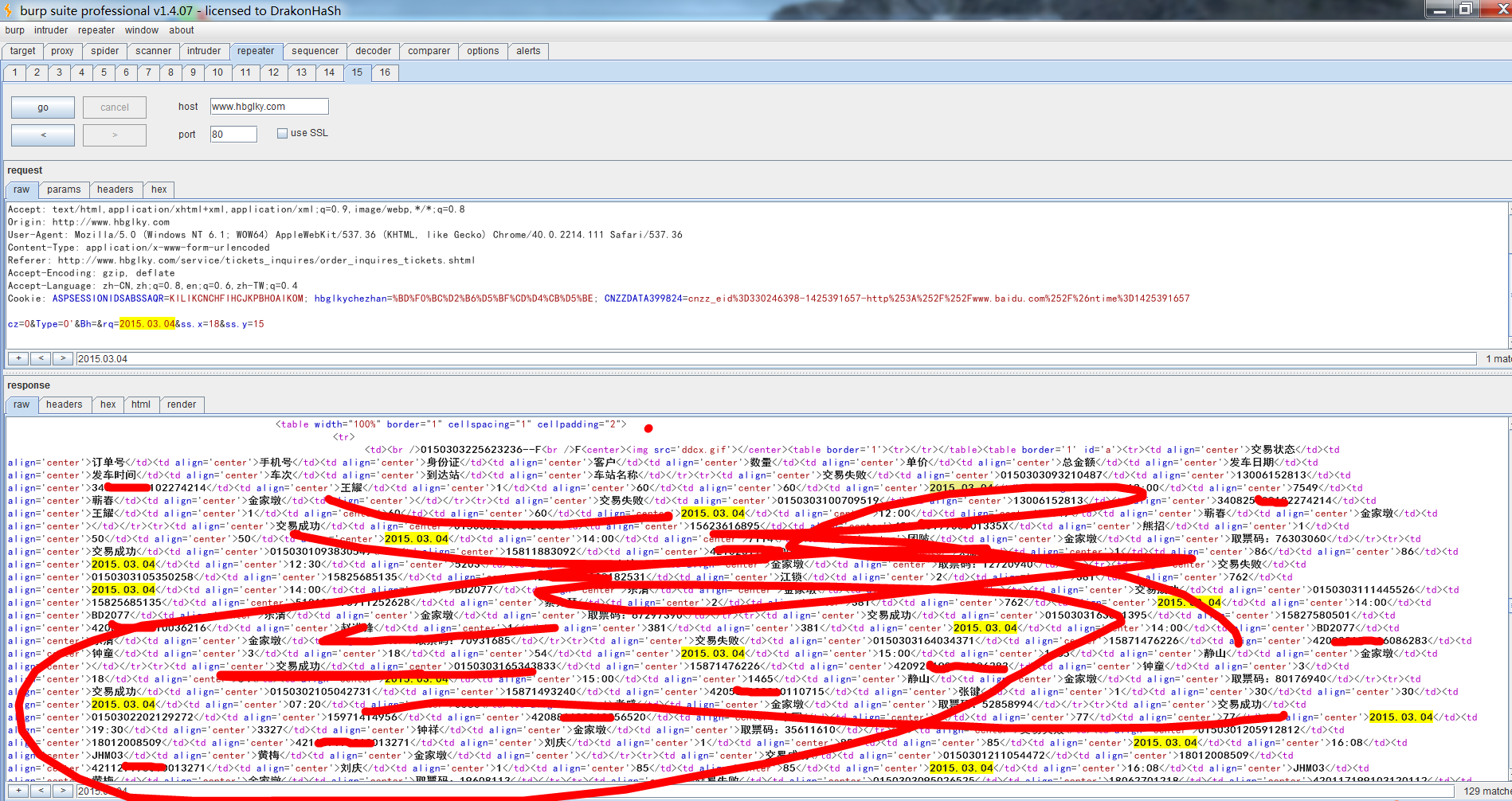Edit the request search box

[776, 359]
